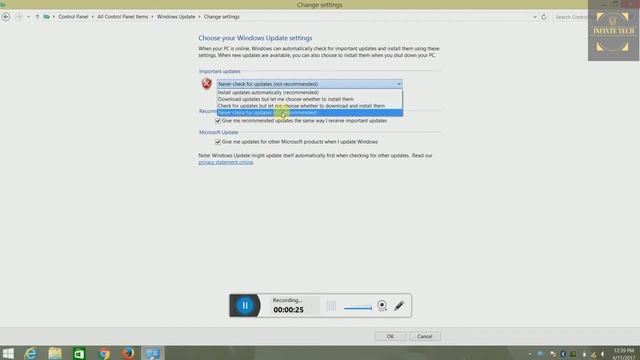The image size is (640, 360).
Task: Launch Google Chrome from taskbar
Action: (x=104, y=353)
